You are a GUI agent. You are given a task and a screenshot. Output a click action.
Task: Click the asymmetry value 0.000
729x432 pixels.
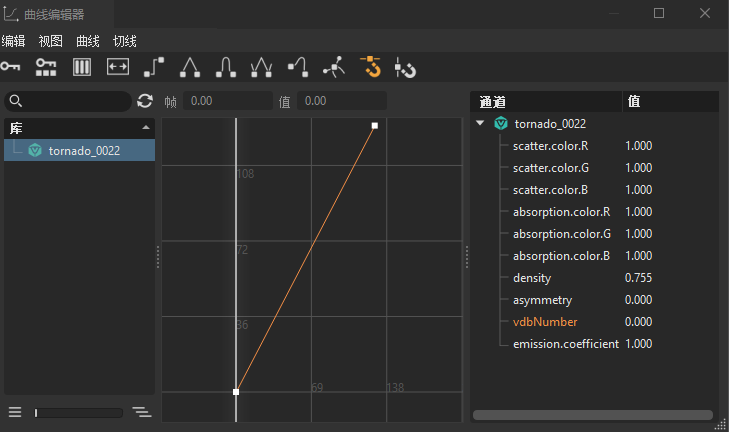pos(638,299)
